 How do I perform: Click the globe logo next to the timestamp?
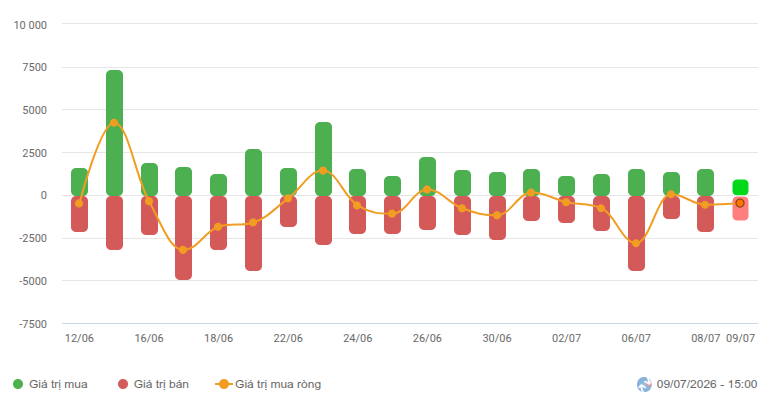tap(644, 384)
